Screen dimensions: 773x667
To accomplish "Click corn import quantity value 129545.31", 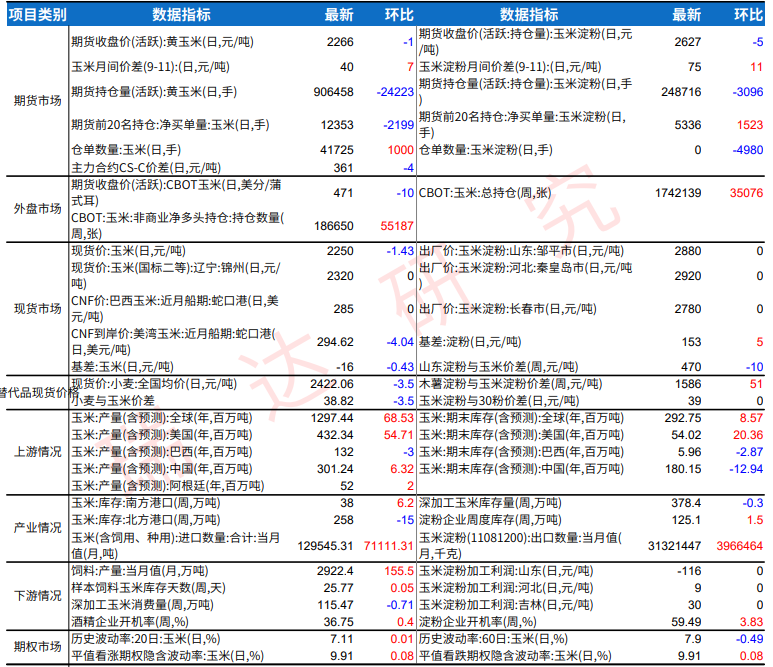I will point(325,546).
